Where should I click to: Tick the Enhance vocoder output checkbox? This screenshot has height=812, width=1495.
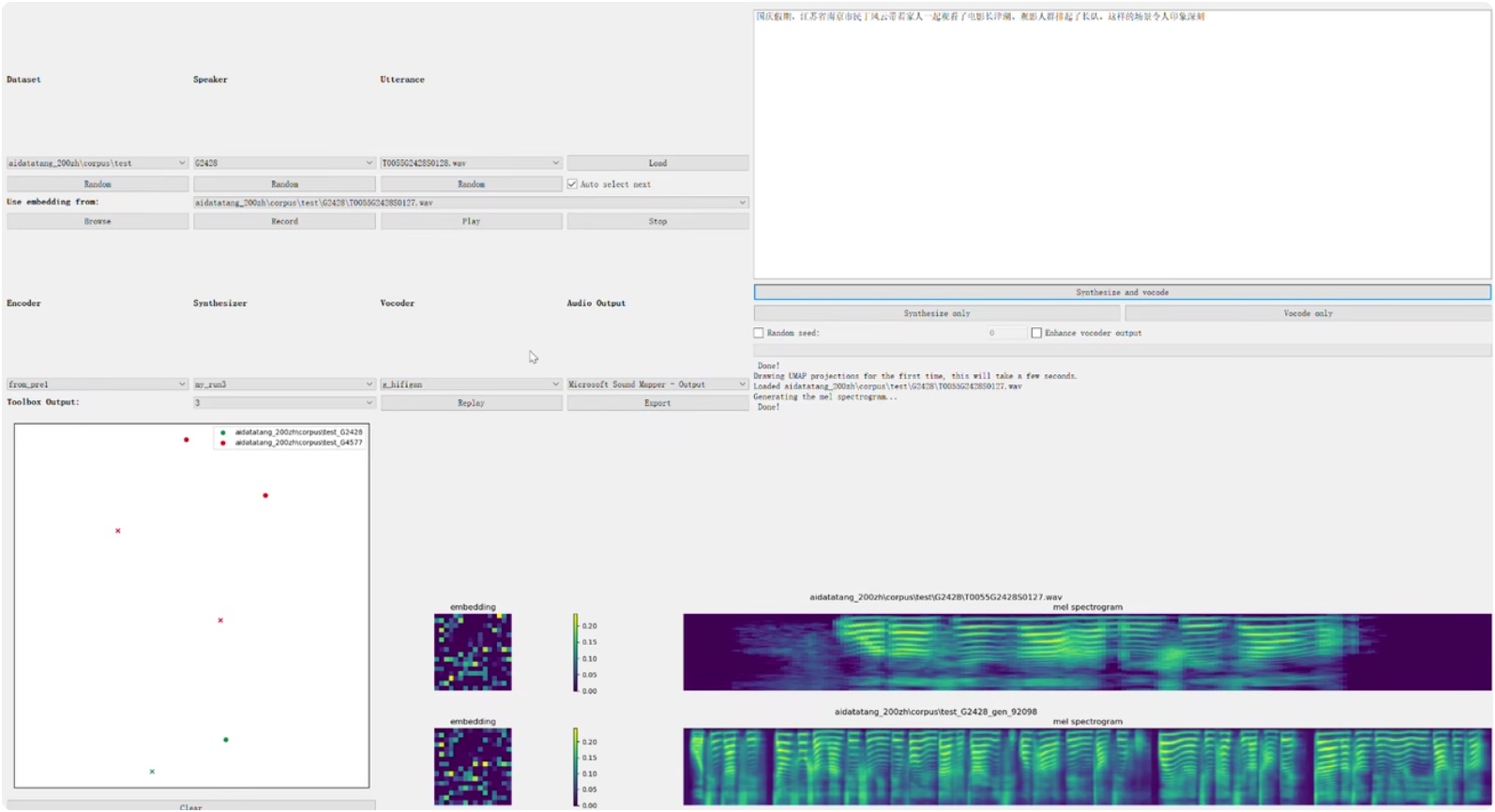tap(1036, 334)
